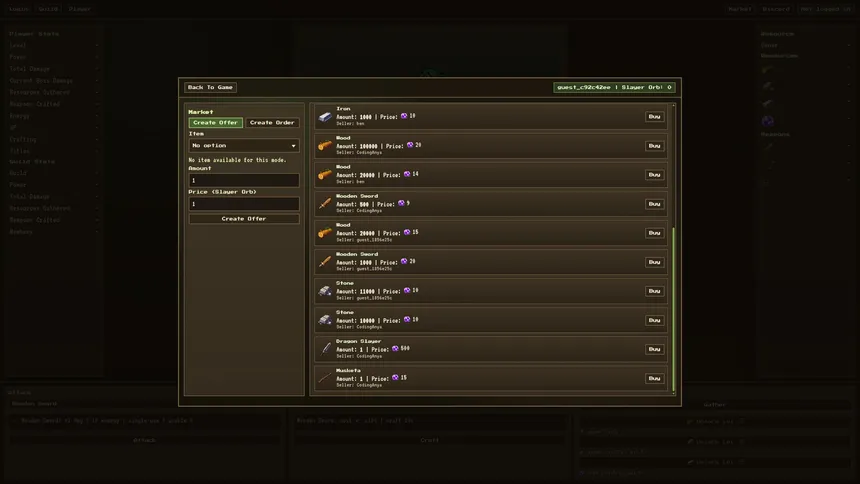Open the Item dropdown showing No option

[x=244, y=145]
